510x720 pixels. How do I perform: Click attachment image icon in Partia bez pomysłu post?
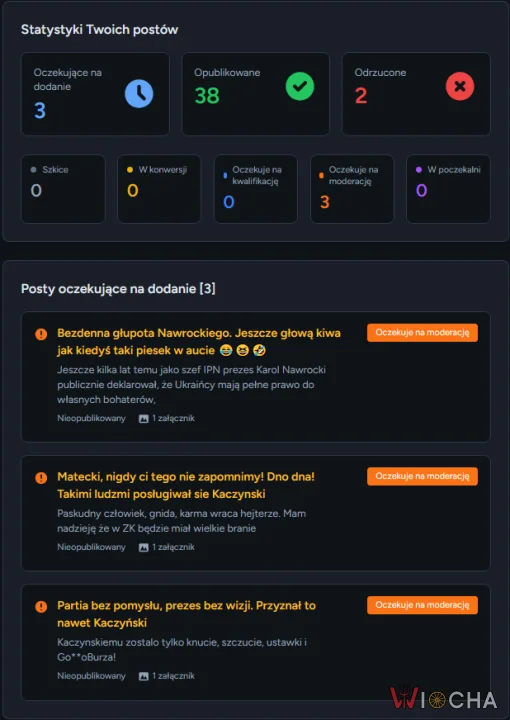pos(144,676)
